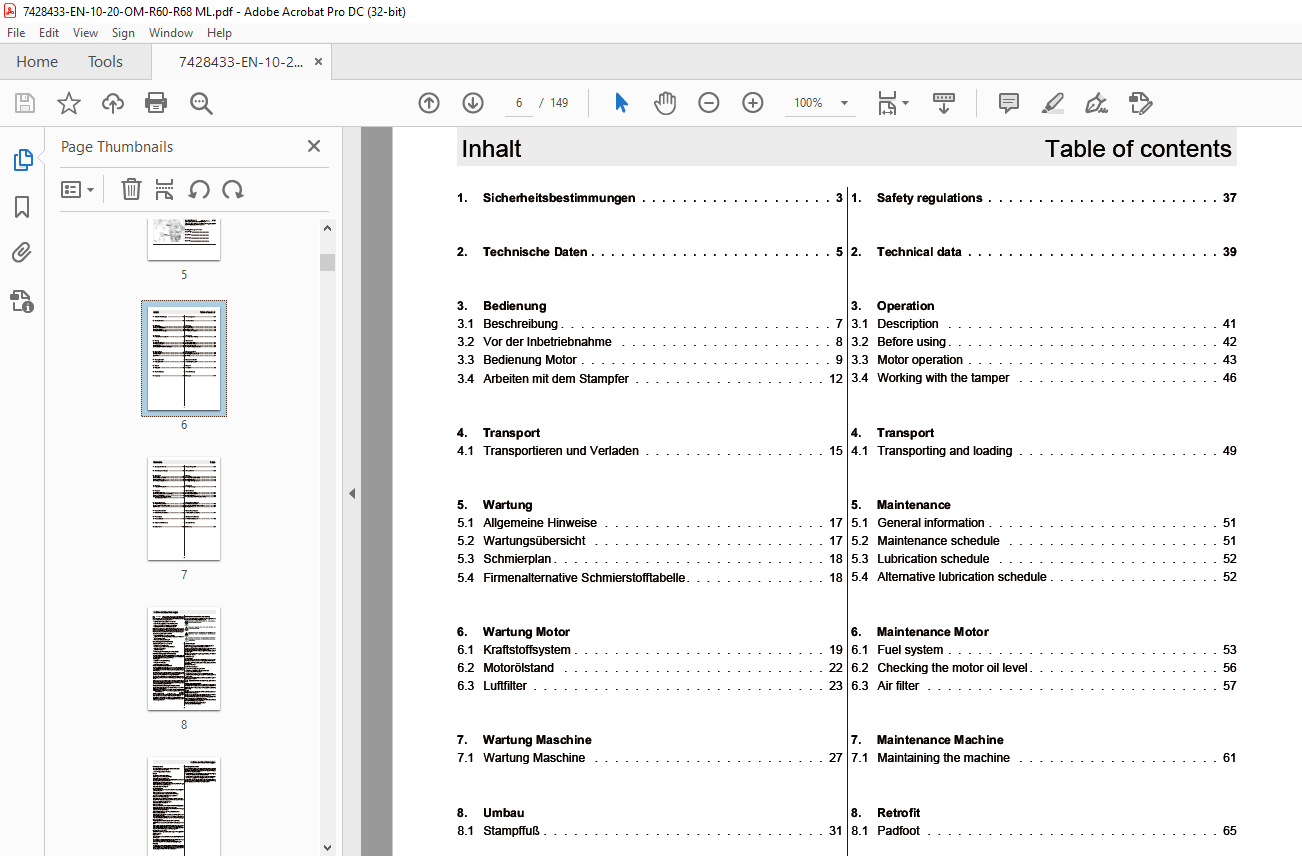Open the Bookmarks sidebar panel
This screenshot has width=1302, height=856.
click(22, 207)
